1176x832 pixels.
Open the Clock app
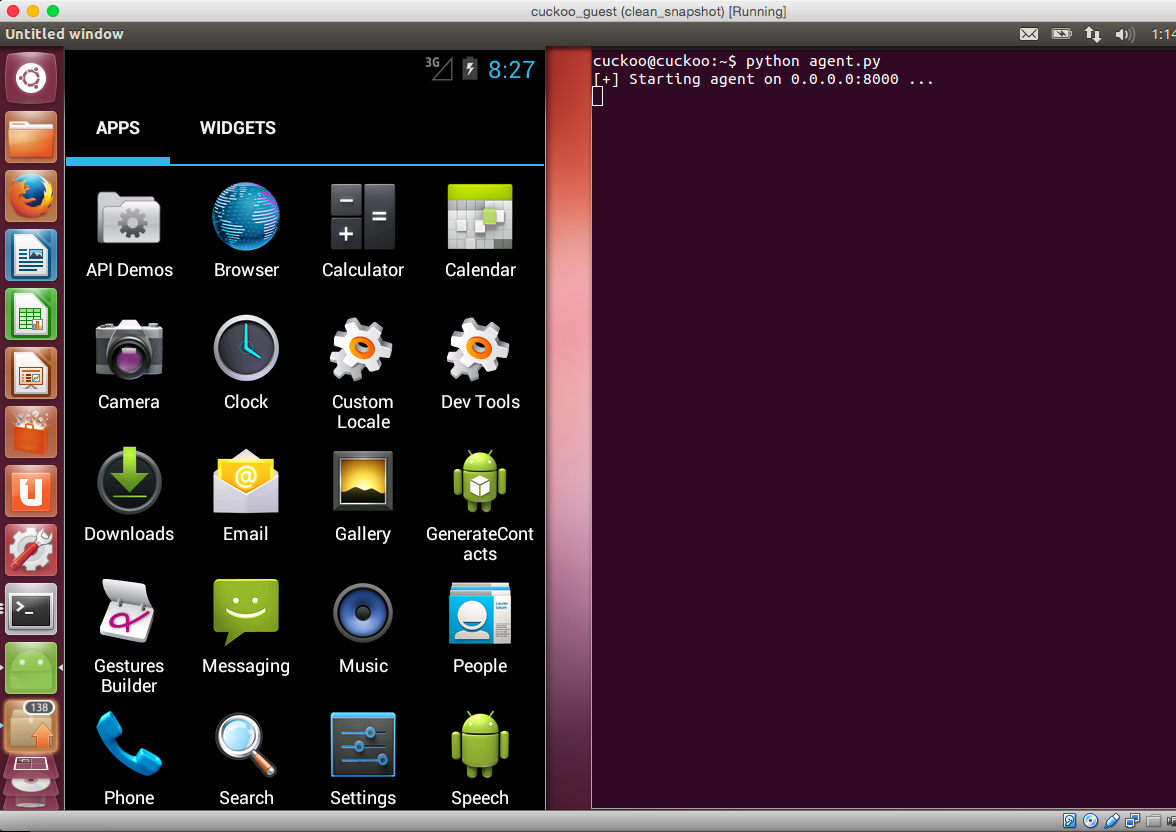click(x=246, y=364)
